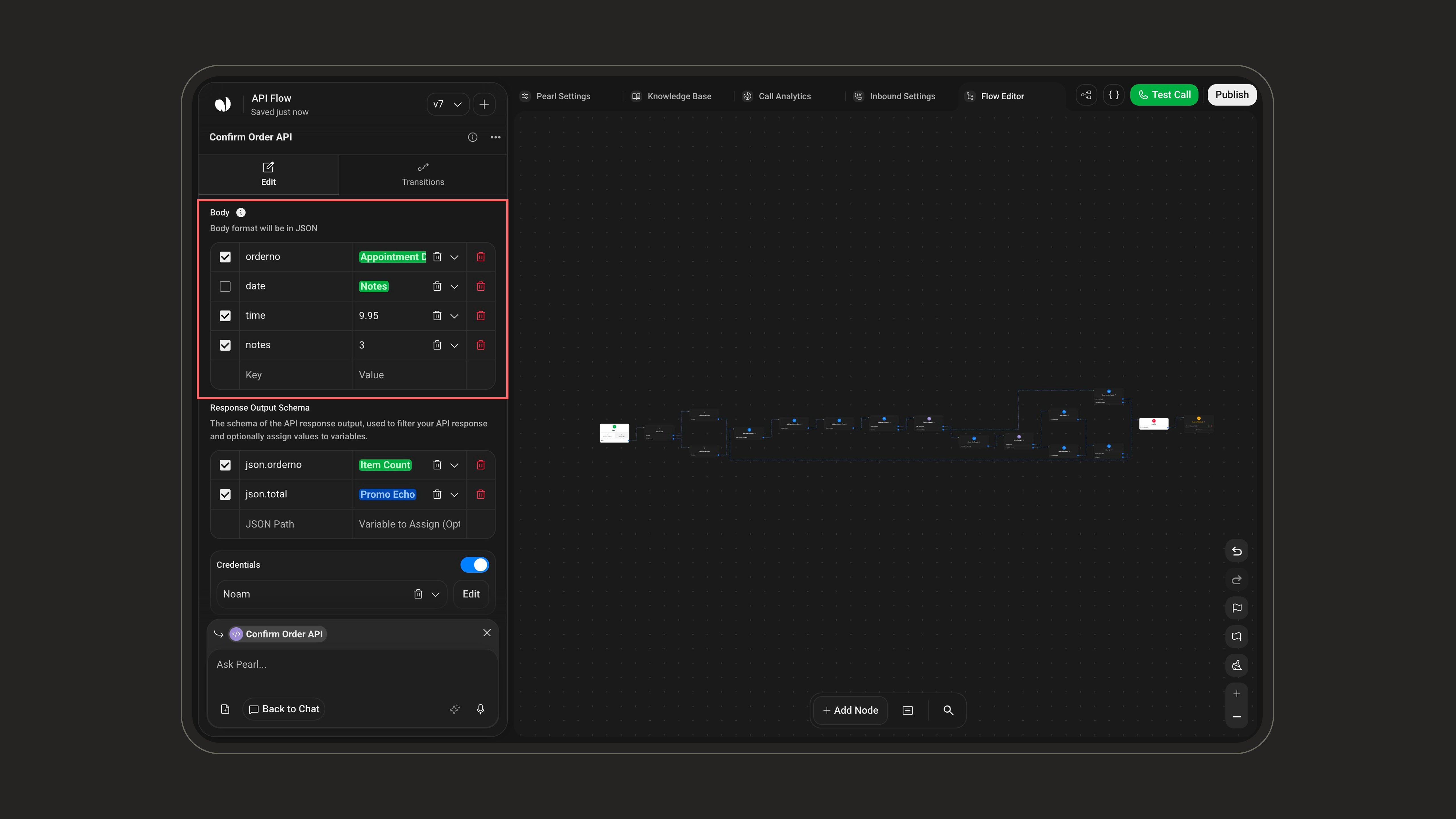
Task: Clear the Noam credential with trash icon
Action: 418,594
